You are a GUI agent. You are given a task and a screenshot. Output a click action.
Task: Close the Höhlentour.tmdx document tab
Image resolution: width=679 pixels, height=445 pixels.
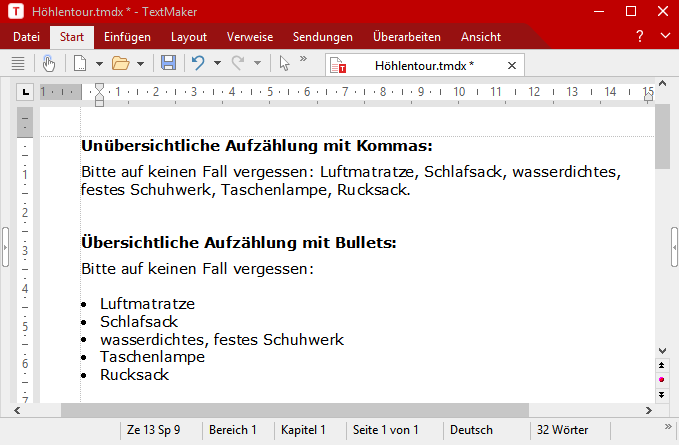point(512,65)
